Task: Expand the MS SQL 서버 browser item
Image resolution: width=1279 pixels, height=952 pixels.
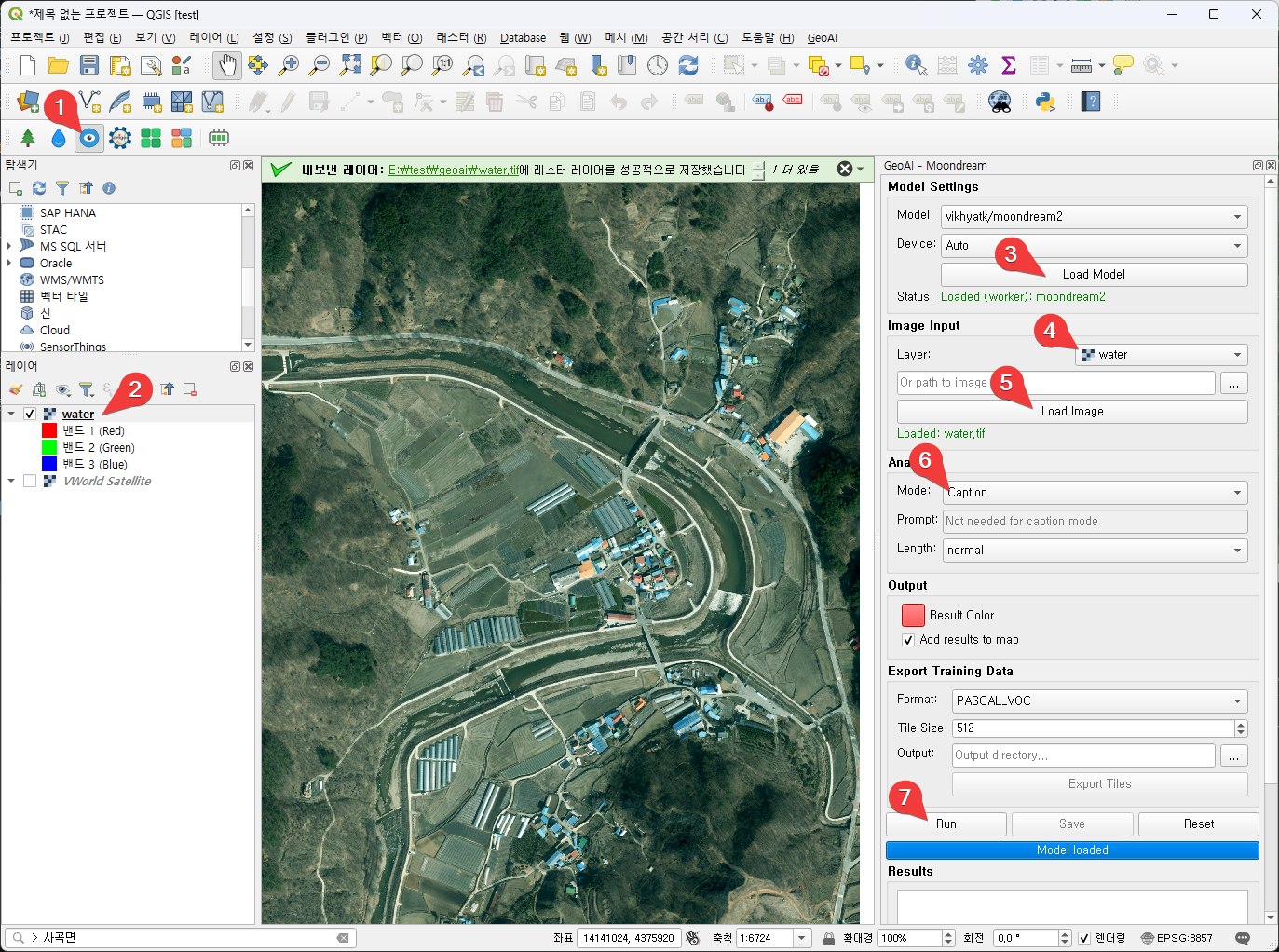Action: pos(9,246)
